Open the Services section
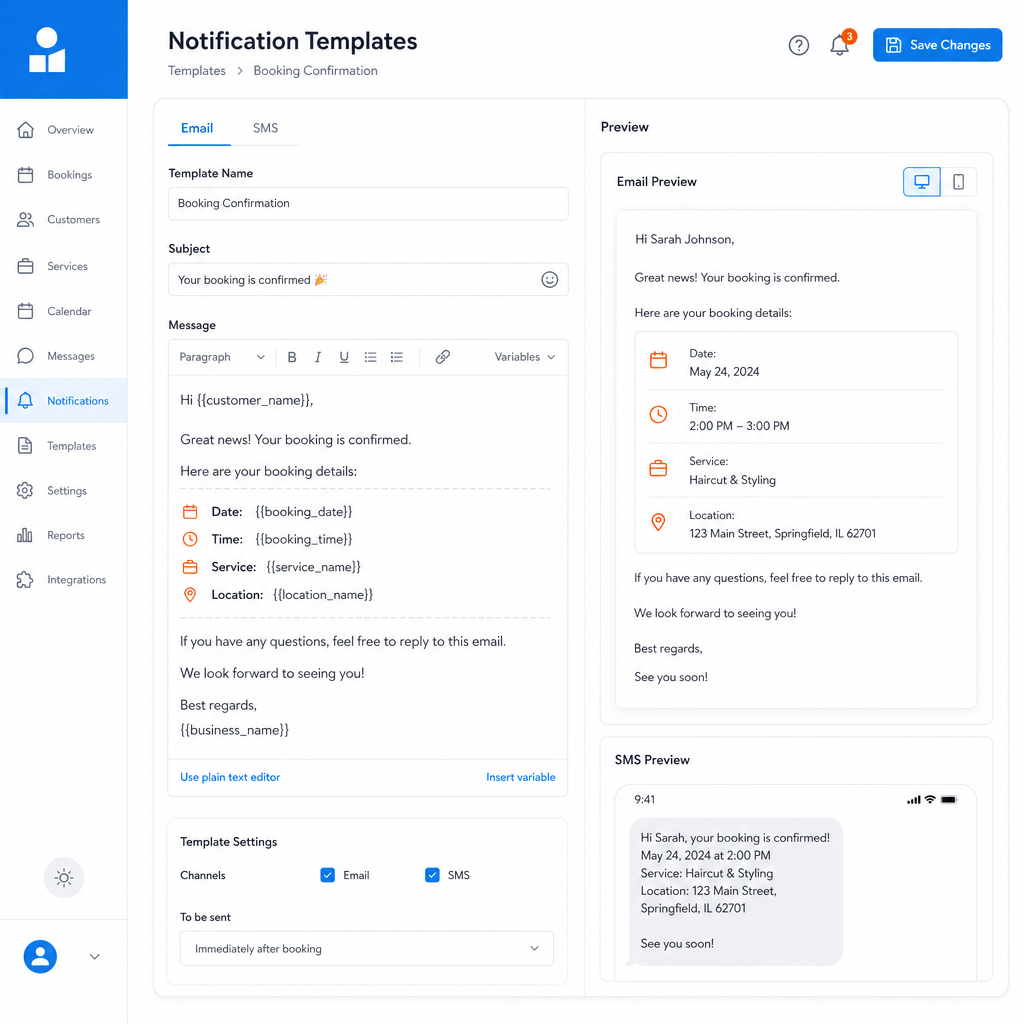The height and width of the screenshot is (1024, 1024). point(63,266)
